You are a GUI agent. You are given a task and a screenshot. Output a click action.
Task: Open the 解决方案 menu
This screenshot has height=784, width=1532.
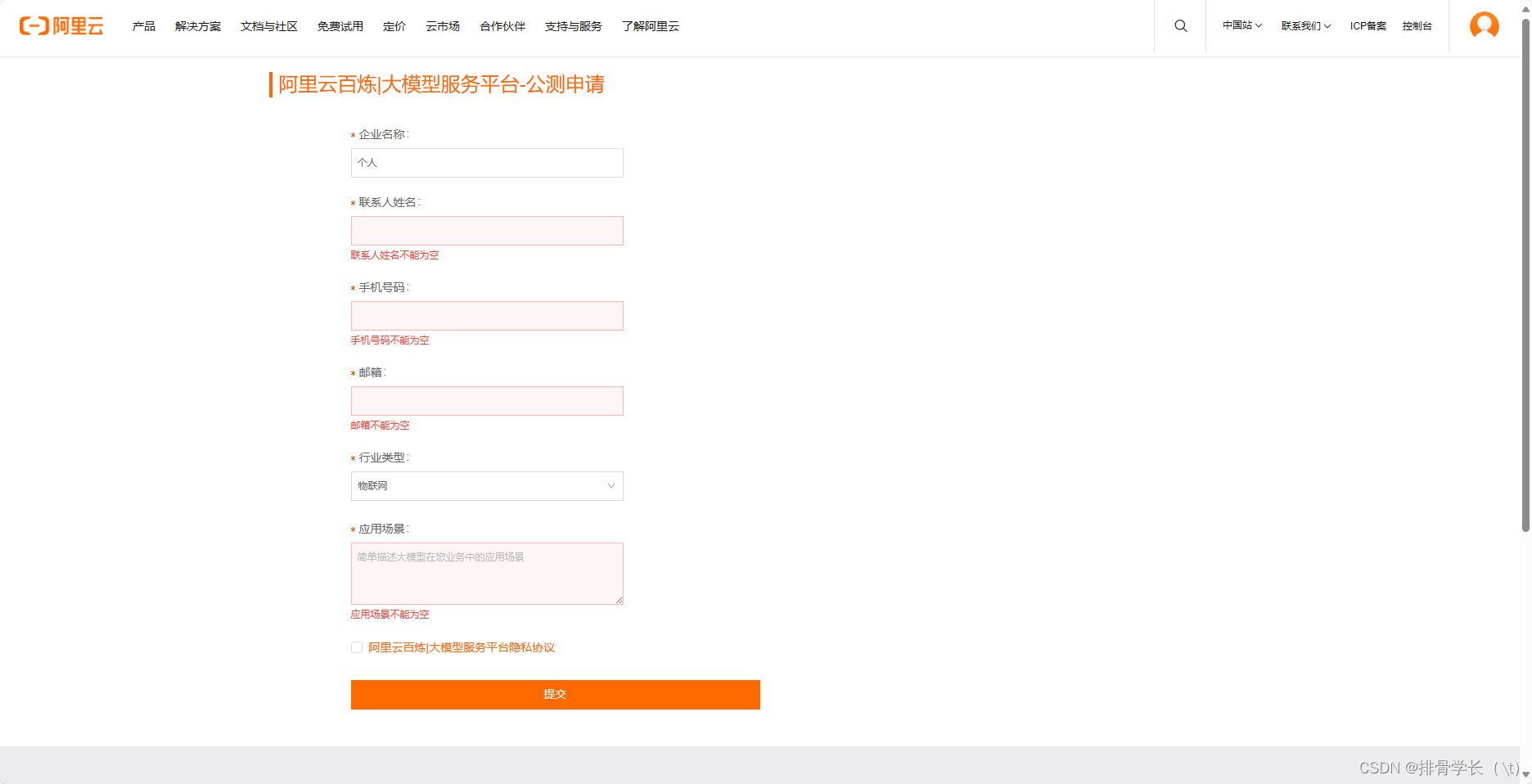[198, 26]
